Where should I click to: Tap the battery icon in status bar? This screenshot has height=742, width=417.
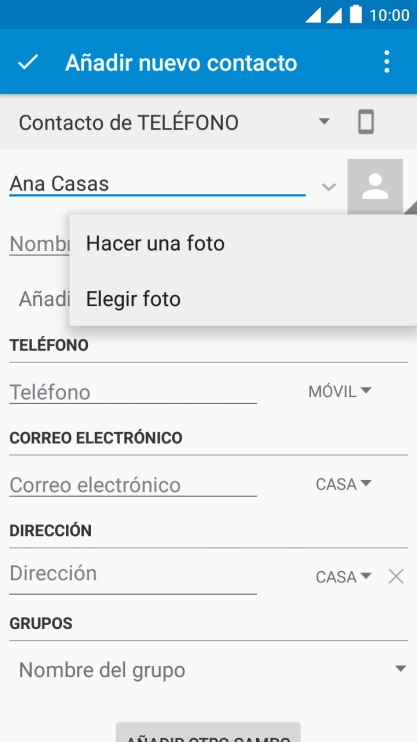tap(356, 14)
